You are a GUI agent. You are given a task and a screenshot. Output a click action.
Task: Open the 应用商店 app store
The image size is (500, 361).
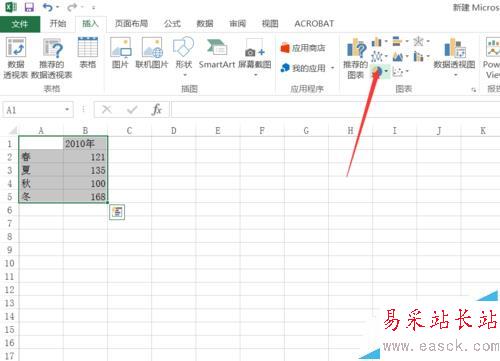click(x=303, y=48)
